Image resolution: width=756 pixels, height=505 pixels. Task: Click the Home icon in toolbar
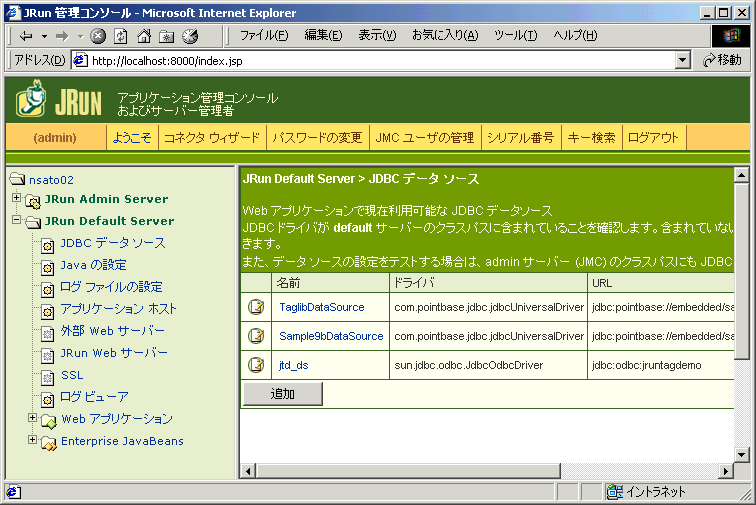pyautogui.click(x=144, y=36)
